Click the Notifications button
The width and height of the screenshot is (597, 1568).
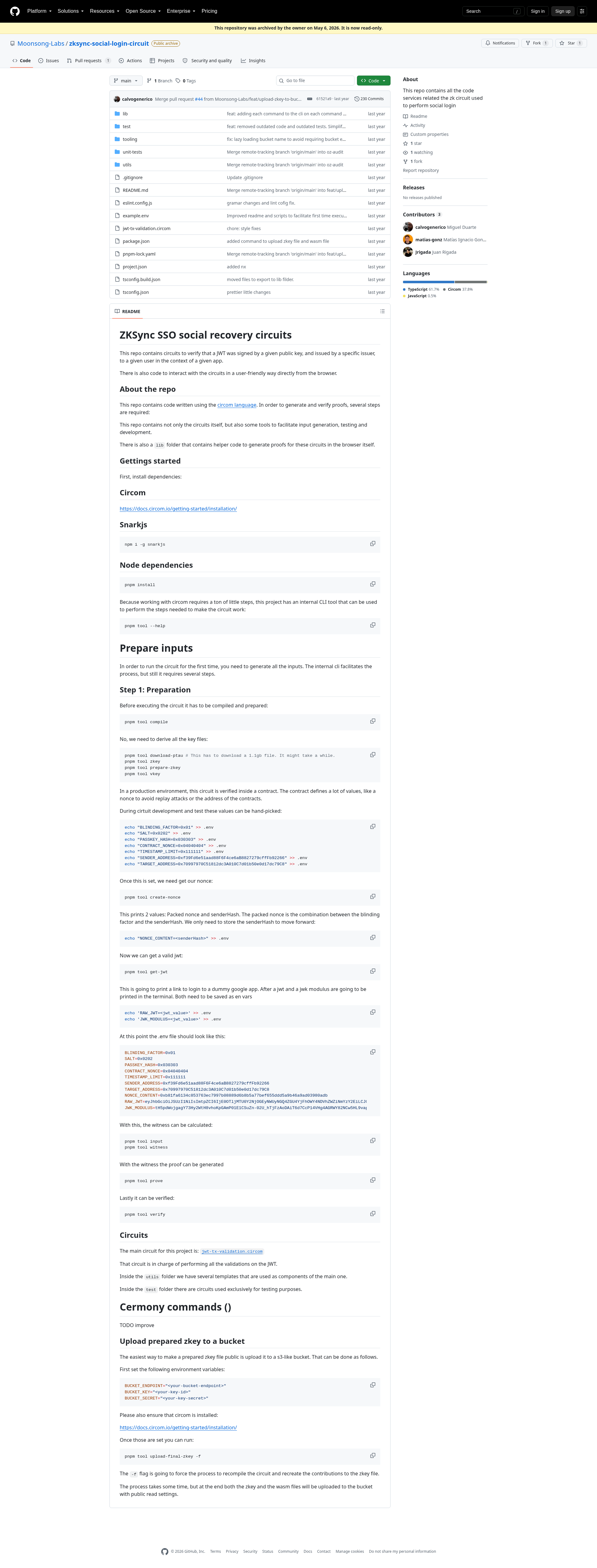(500, 43)
